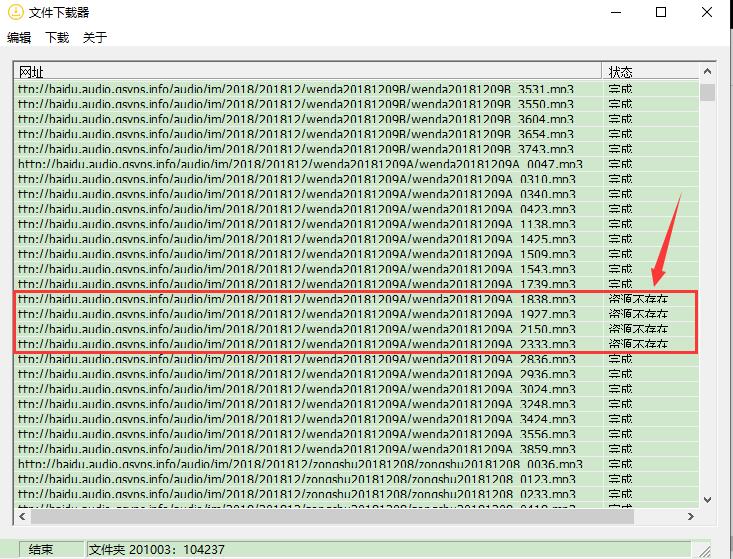
Task: Click 完成 status for zongshu20181208_0036.mp3 row
Action: [620, 464]
